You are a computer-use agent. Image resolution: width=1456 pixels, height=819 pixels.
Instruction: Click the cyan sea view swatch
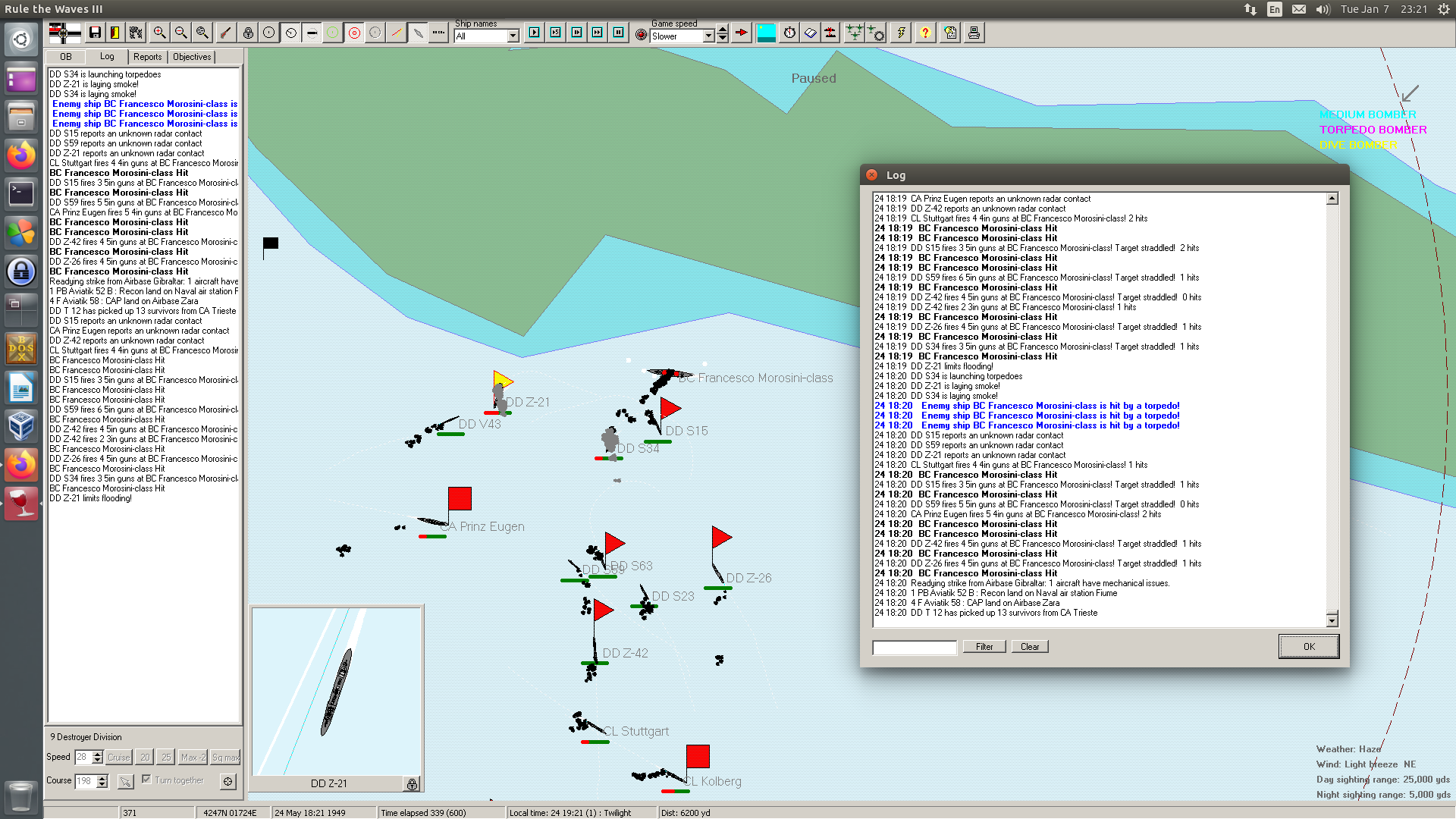click(x=767, y=33)
